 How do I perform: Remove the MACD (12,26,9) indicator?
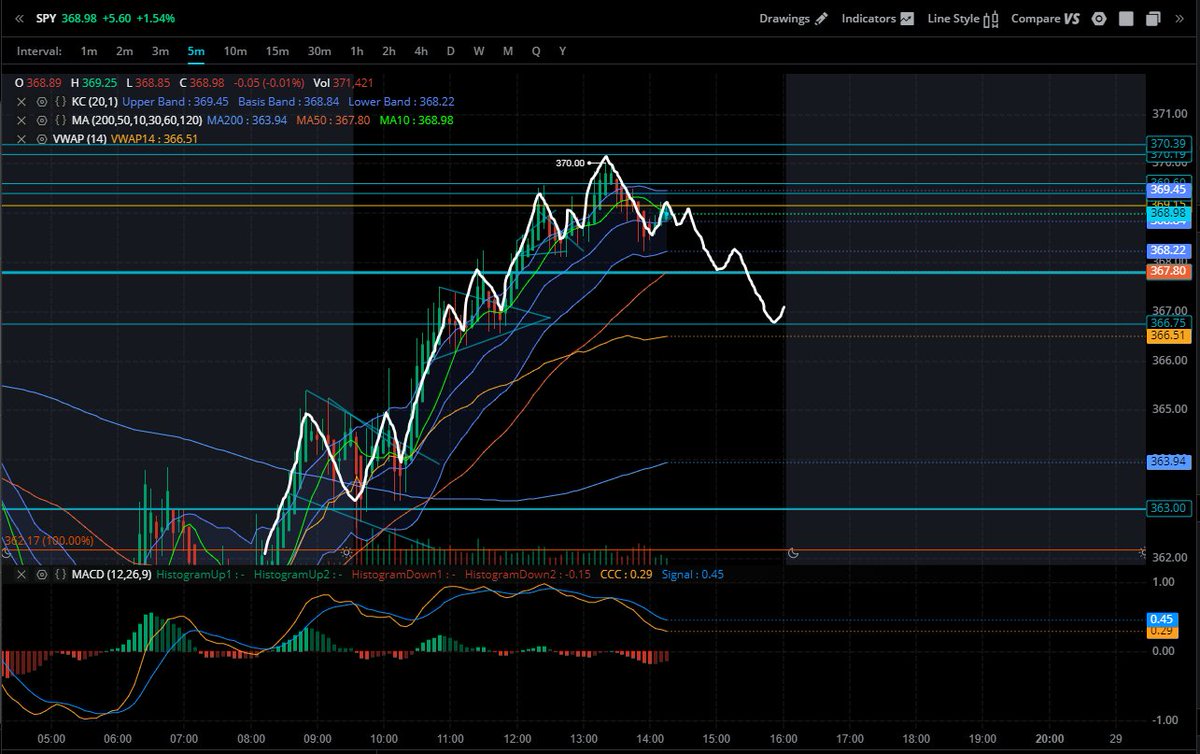21,575
